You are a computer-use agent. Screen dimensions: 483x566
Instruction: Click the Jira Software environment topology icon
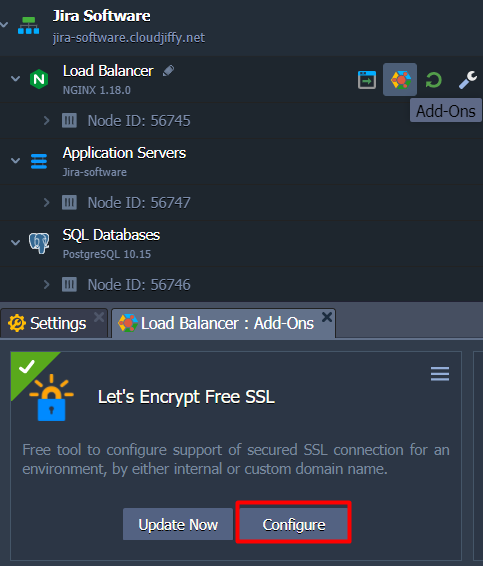[x=29, y=26]
